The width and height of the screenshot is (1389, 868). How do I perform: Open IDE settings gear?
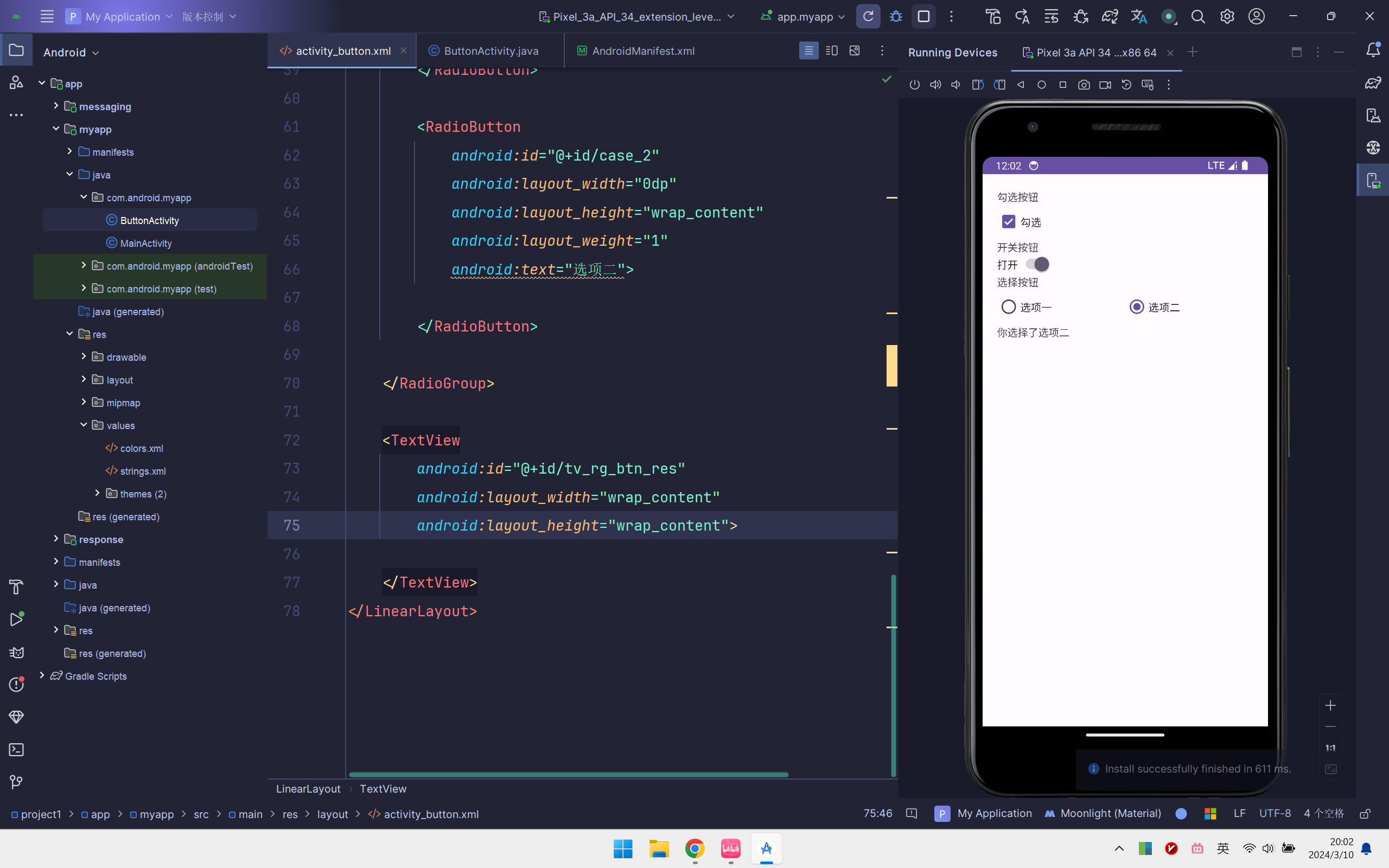point(1227,17)
